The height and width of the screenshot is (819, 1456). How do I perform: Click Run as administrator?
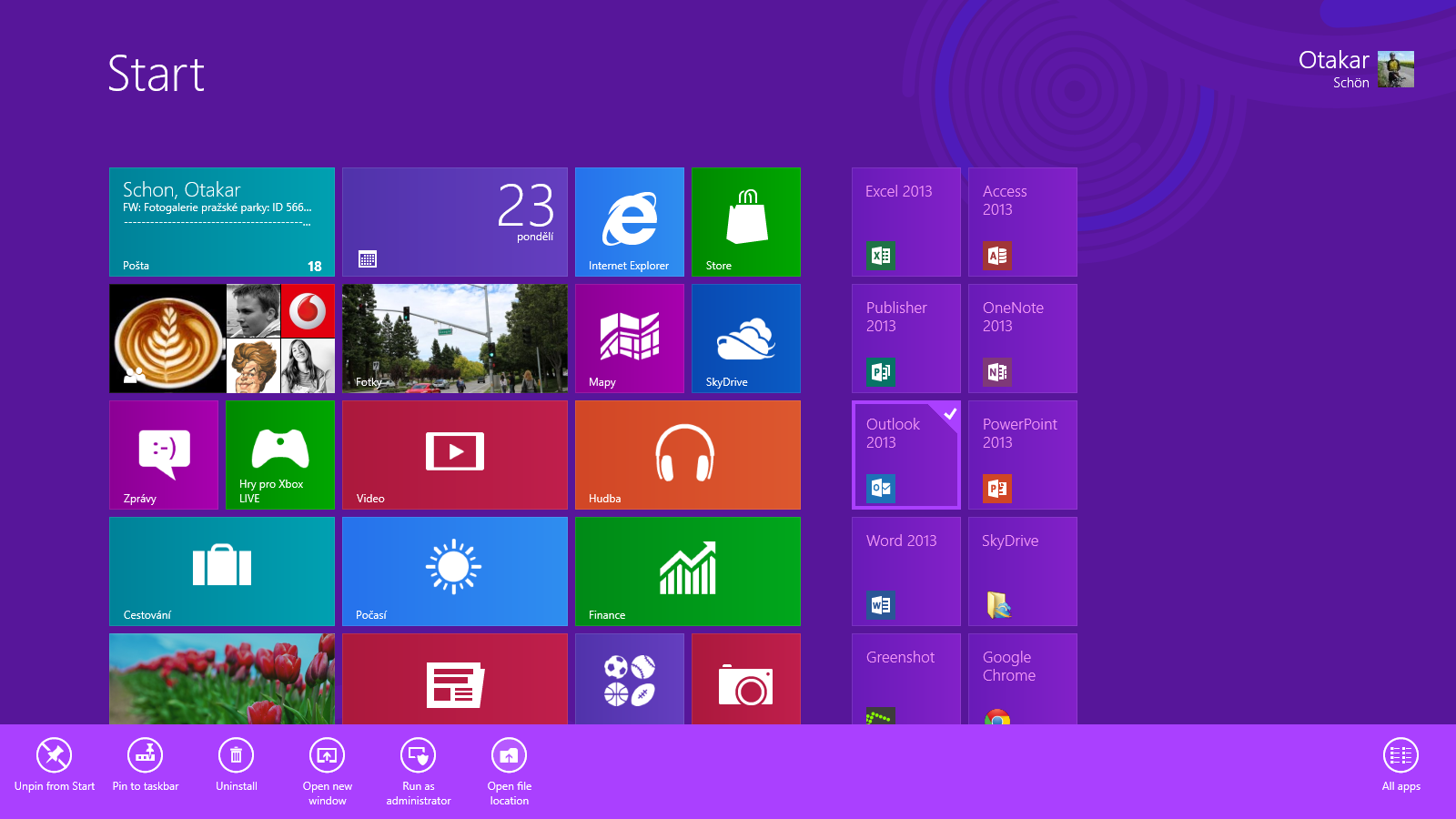[419, 772]
